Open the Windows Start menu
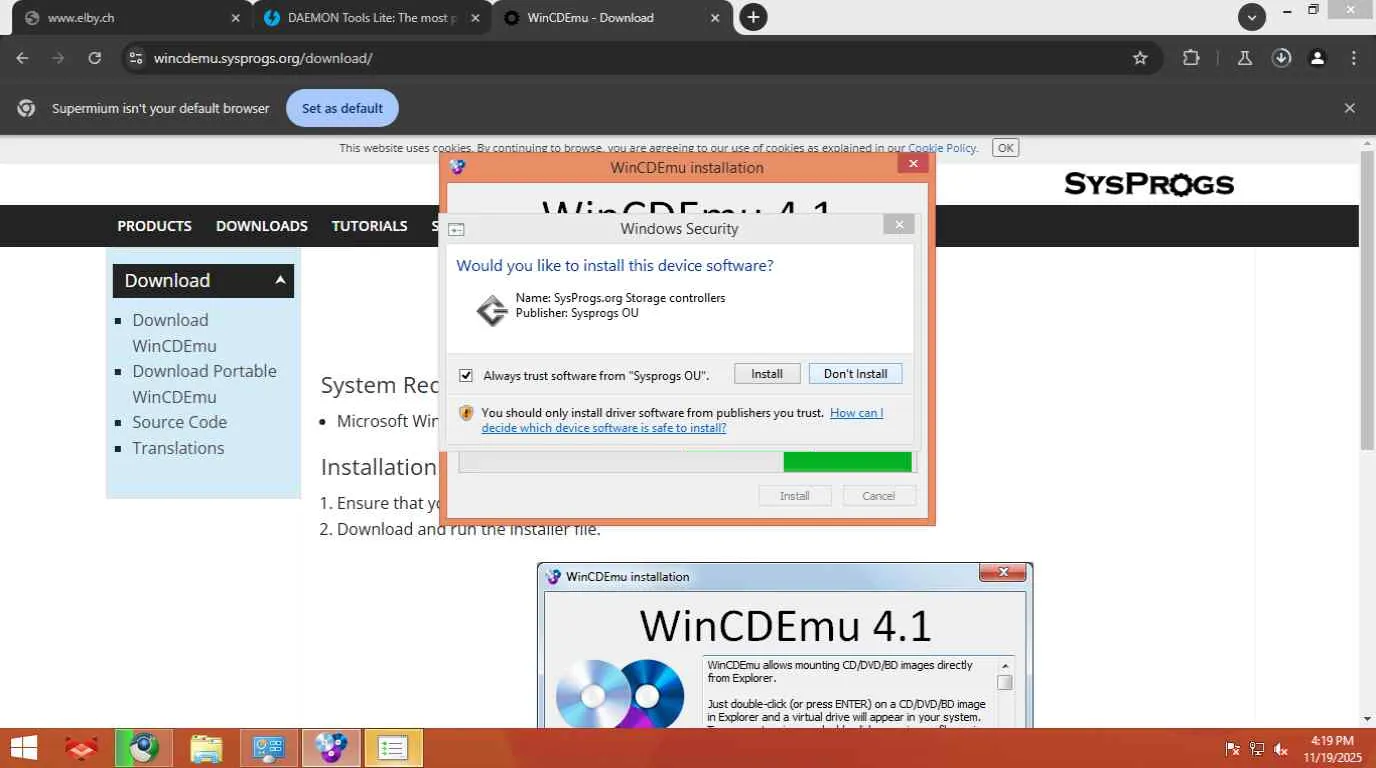 24,748
